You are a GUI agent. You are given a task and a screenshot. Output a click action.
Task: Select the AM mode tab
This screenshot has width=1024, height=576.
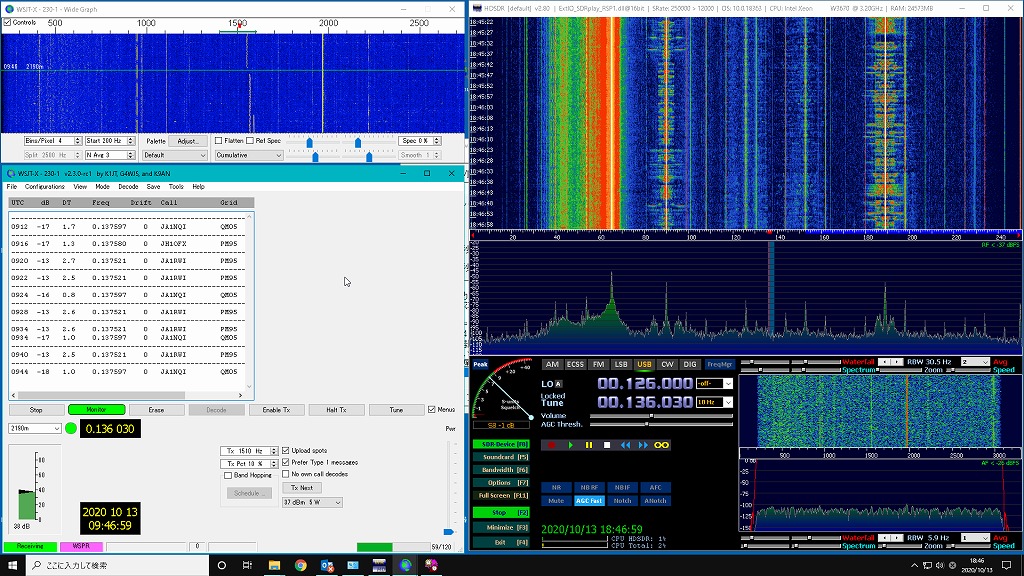click(552, 364)
